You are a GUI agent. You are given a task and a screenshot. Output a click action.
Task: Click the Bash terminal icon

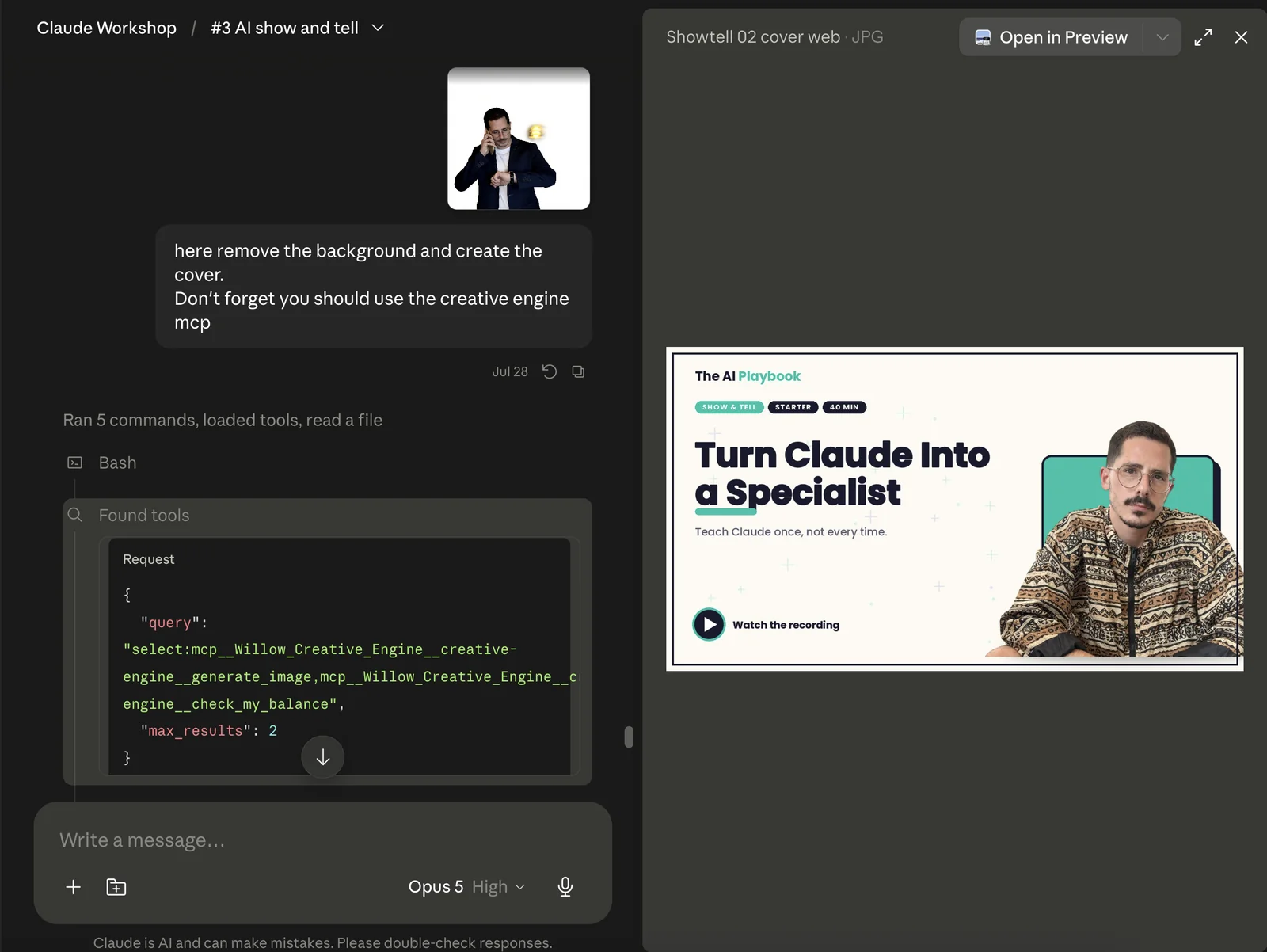click(75, 463)
